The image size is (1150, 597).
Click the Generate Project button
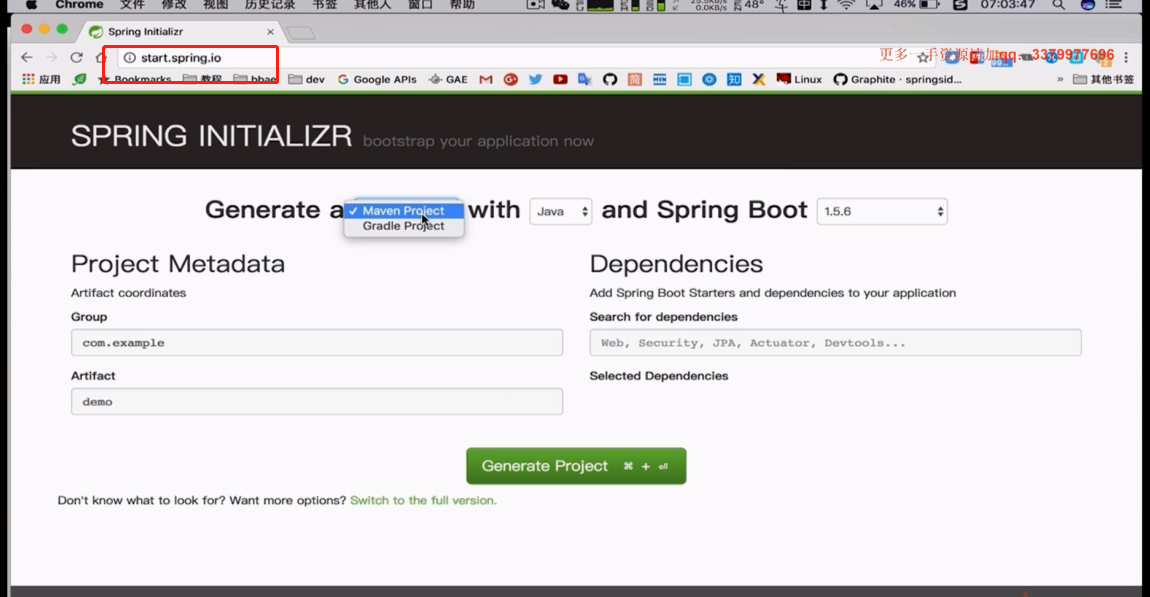(x=576, y=466)
